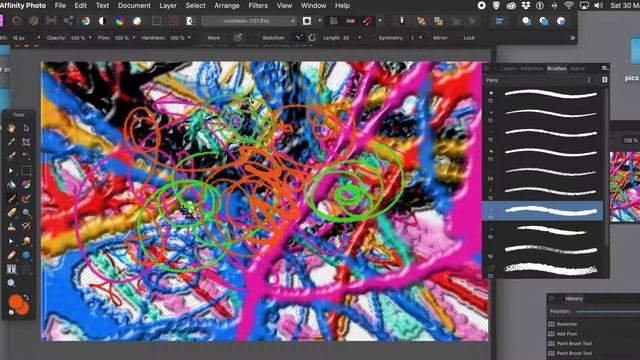
Task: Enable the Symmetry checkbox
Action: [x=373, y=38]
